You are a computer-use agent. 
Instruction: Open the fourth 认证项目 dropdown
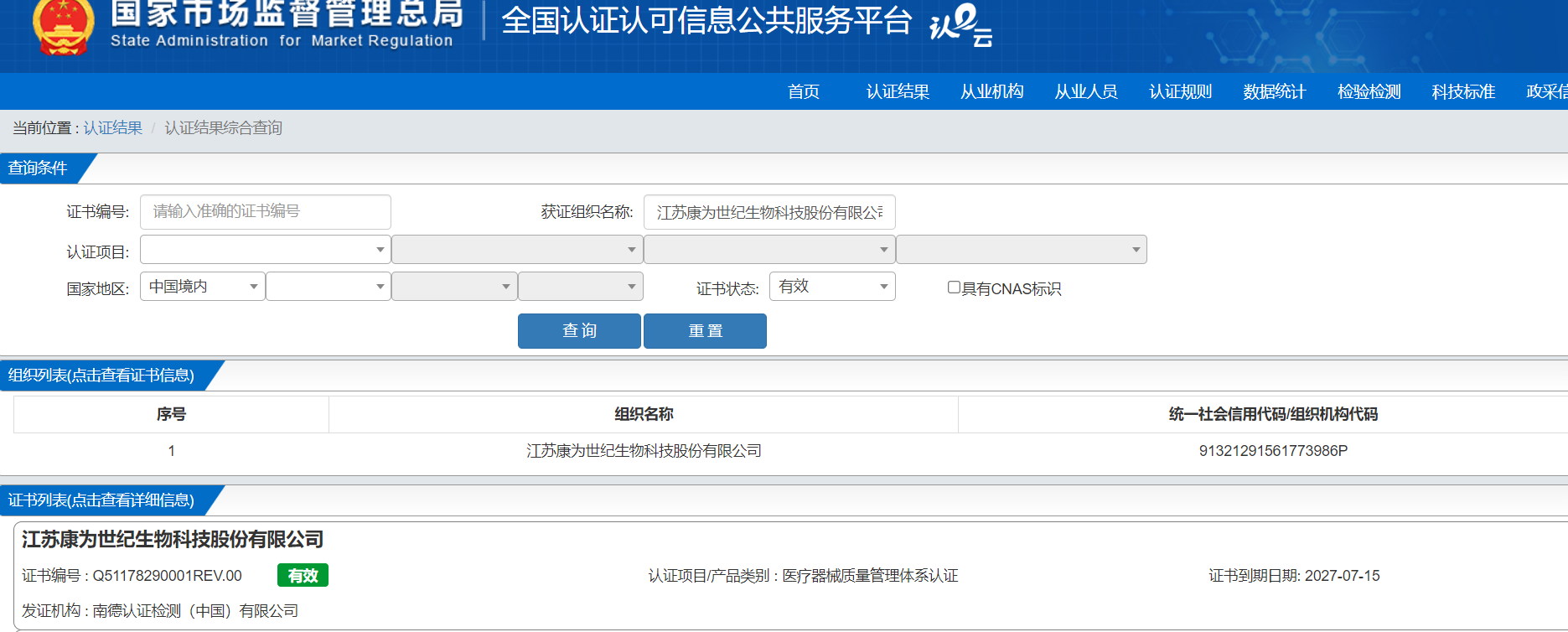point(1022,250)
